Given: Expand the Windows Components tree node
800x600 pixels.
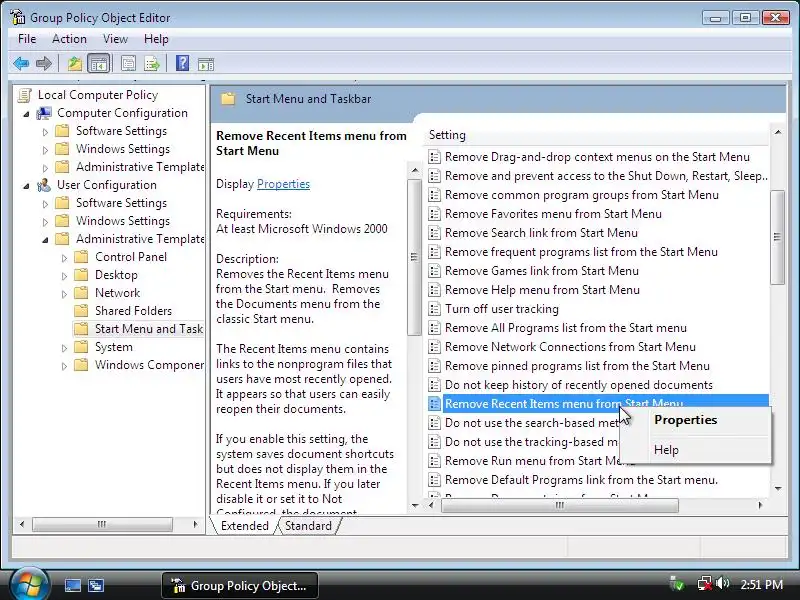Looking at the screenshot, I should coord(64,365).
